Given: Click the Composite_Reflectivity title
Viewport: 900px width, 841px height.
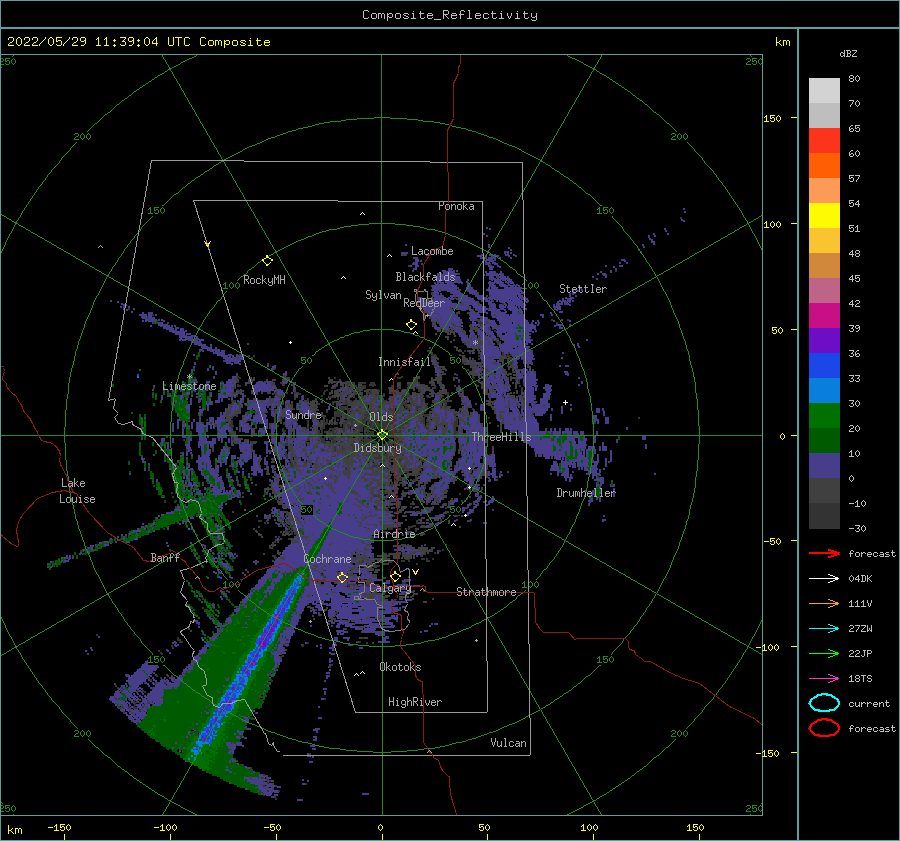Looking at the screenshot, I should pos(450,15).
